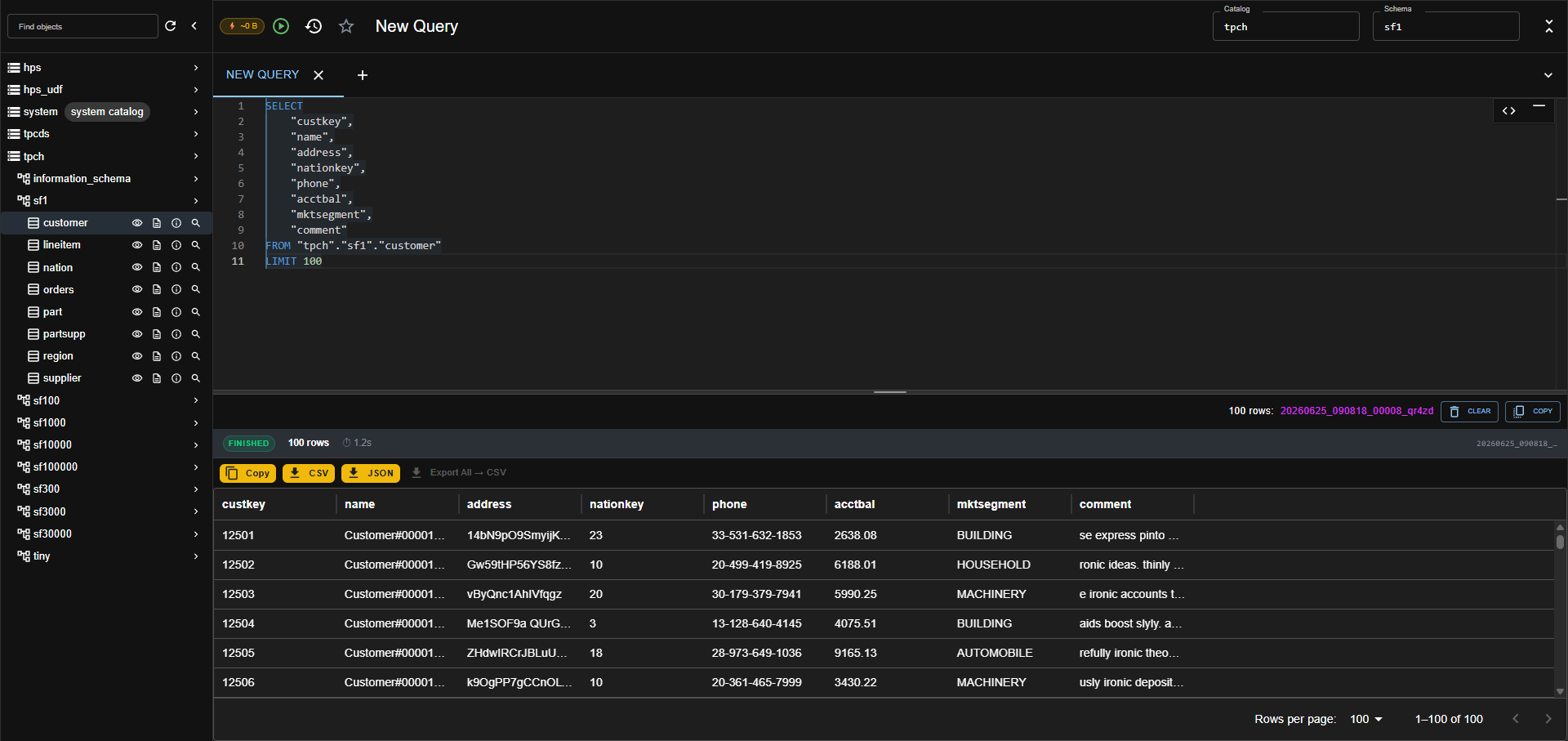Open the document icon for supplier table
1568x741 pixels.
click(157, 378)
